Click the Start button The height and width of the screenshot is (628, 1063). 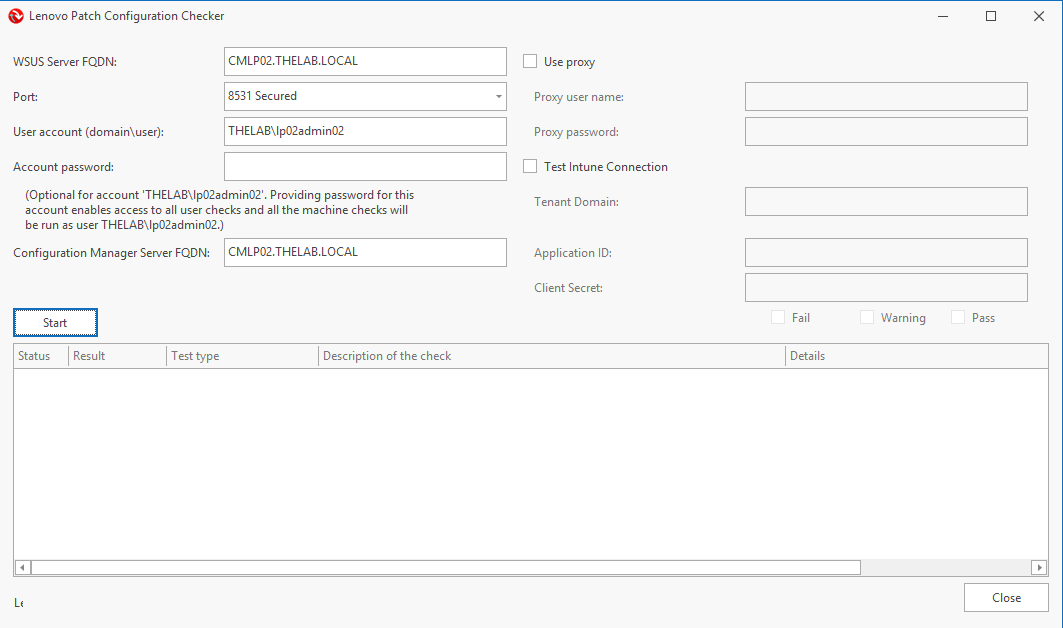click(x=55, y=323)
